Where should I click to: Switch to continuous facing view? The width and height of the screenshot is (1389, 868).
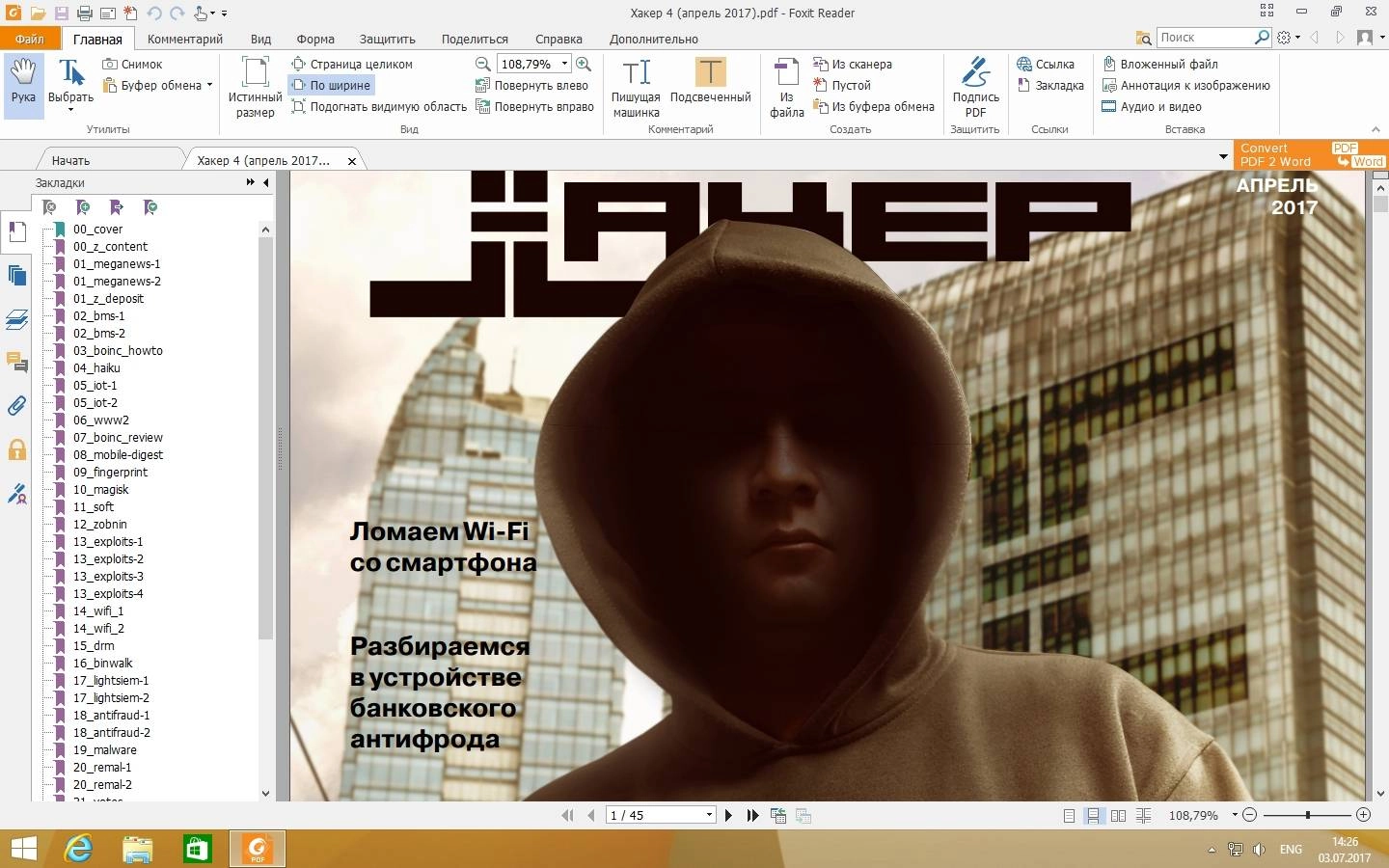pyautogui.click(x=1143, y=816)
